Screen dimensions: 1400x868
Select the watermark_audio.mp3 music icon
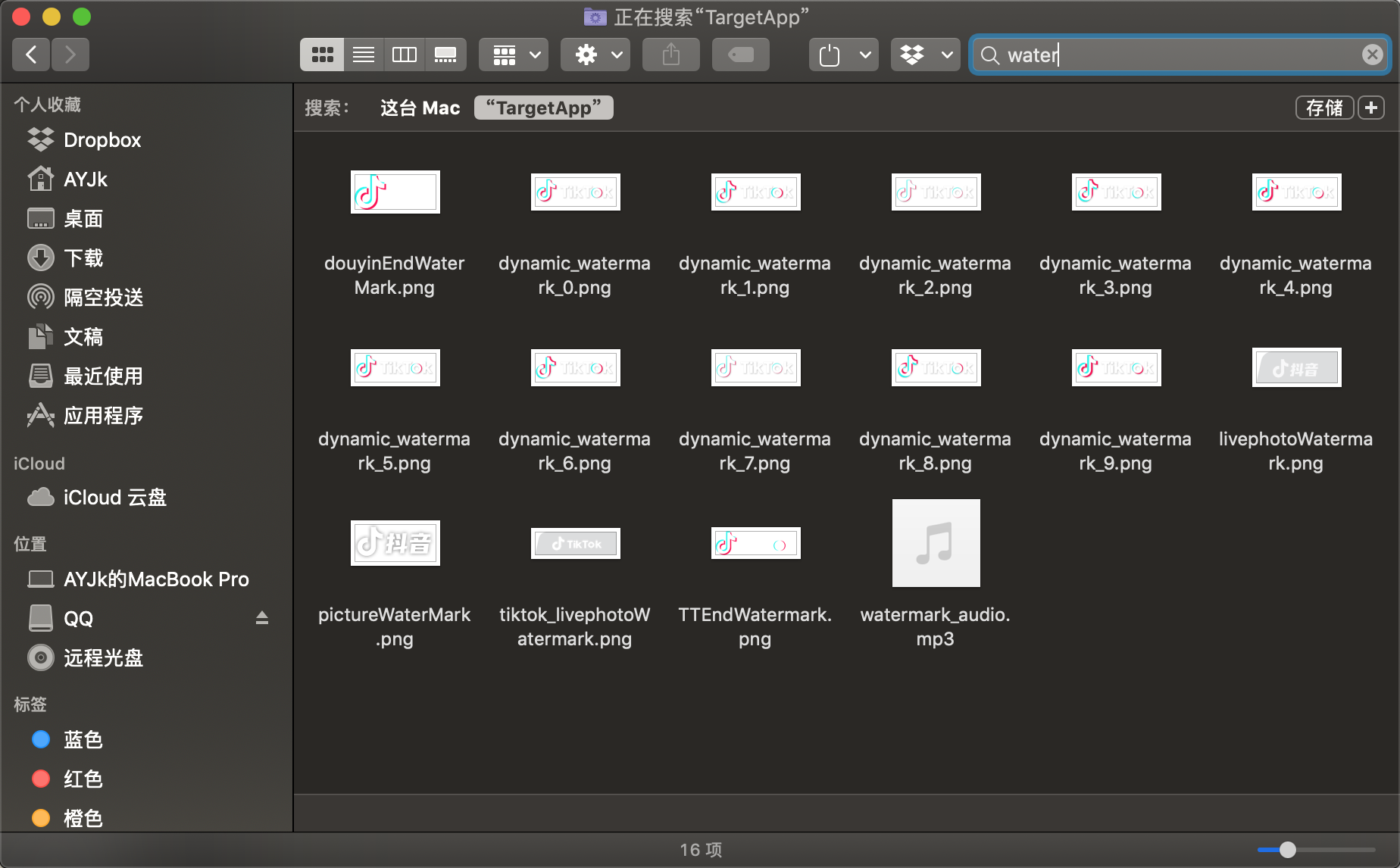pyautogui.click(x=936, y=543)
